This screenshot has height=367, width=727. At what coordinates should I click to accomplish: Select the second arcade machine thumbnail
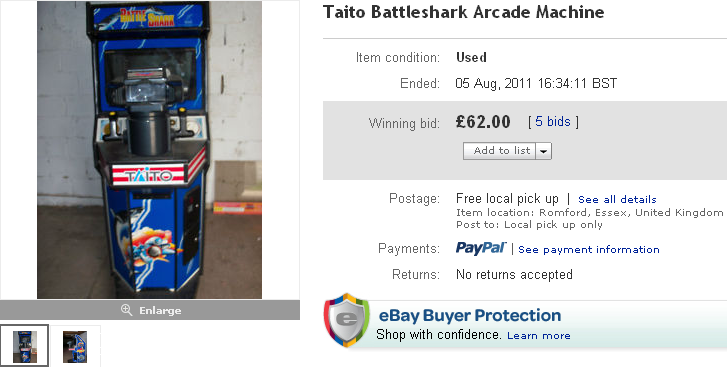(75, 347)
